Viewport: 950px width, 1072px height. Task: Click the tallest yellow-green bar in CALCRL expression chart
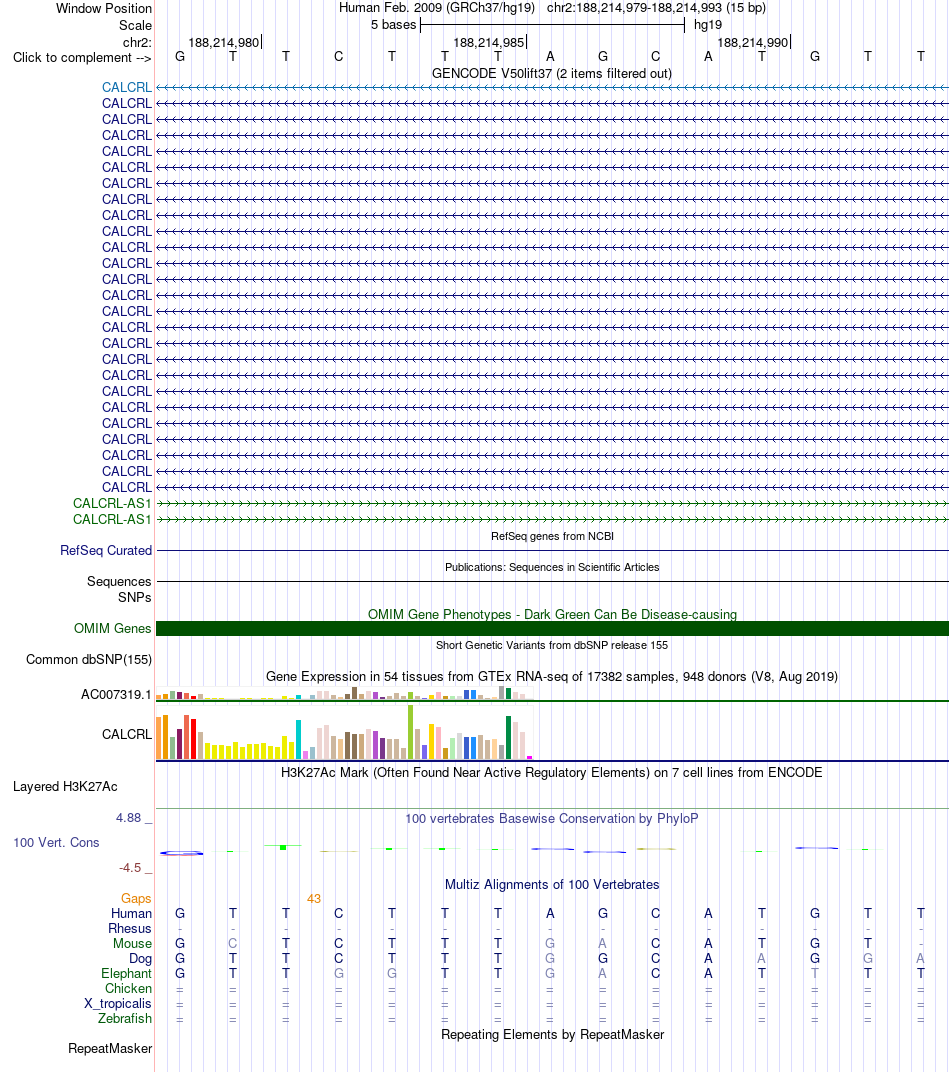pos(411,732)
